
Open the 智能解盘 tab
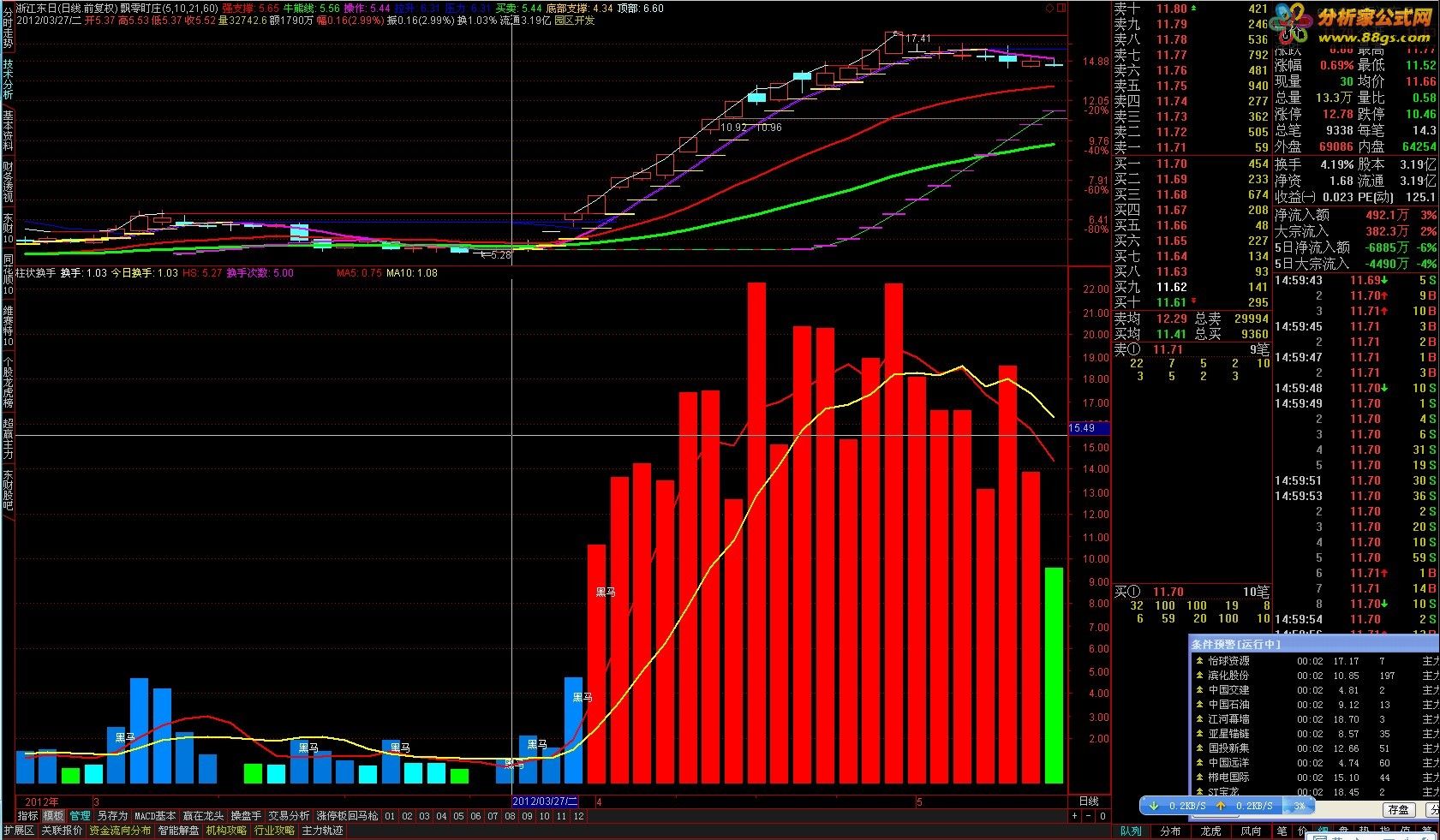click(x=178, y=831)
